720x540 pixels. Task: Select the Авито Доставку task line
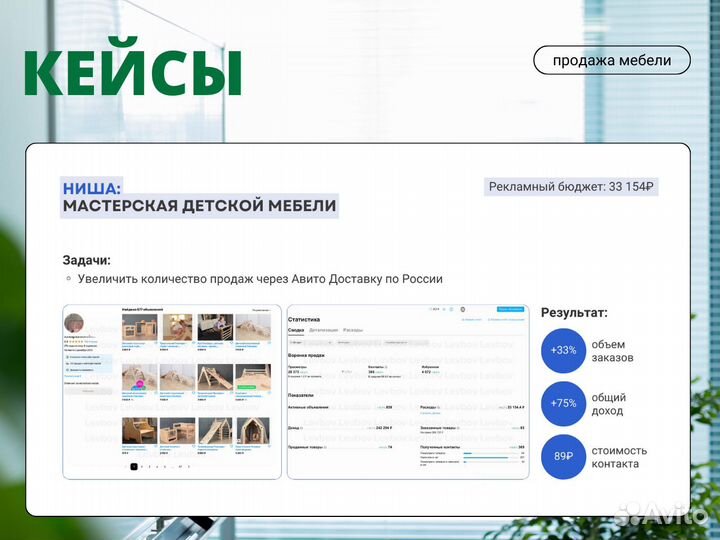[x=260, y=279]
